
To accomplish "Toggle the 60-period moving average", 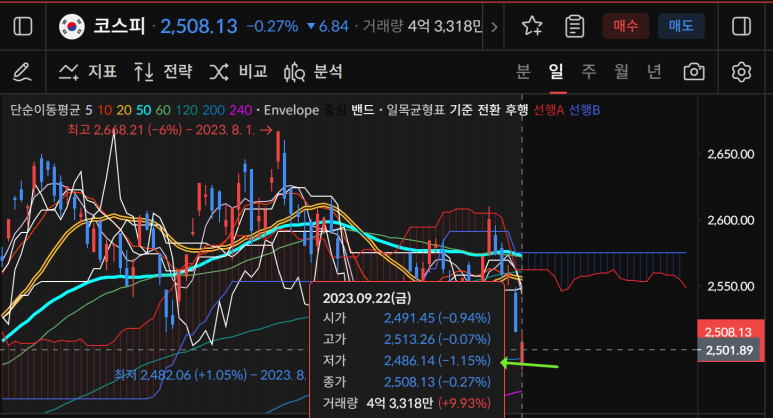I will [x=163, y=110].
